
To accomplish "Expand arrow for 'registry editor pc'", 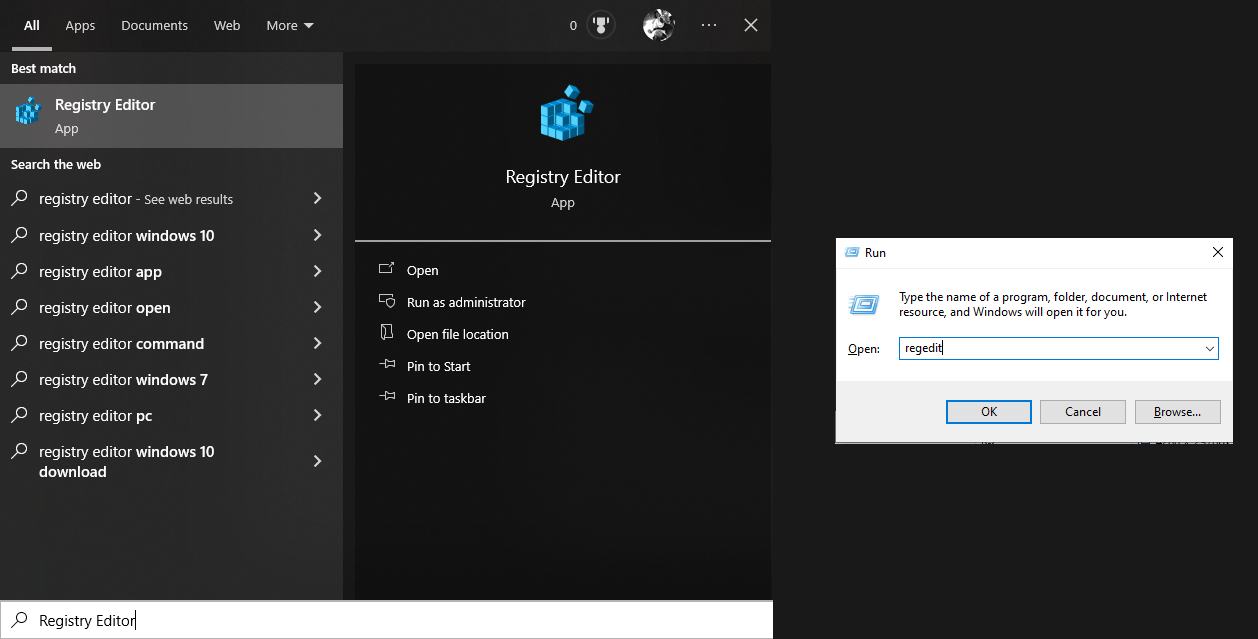I will coord(317,415).
